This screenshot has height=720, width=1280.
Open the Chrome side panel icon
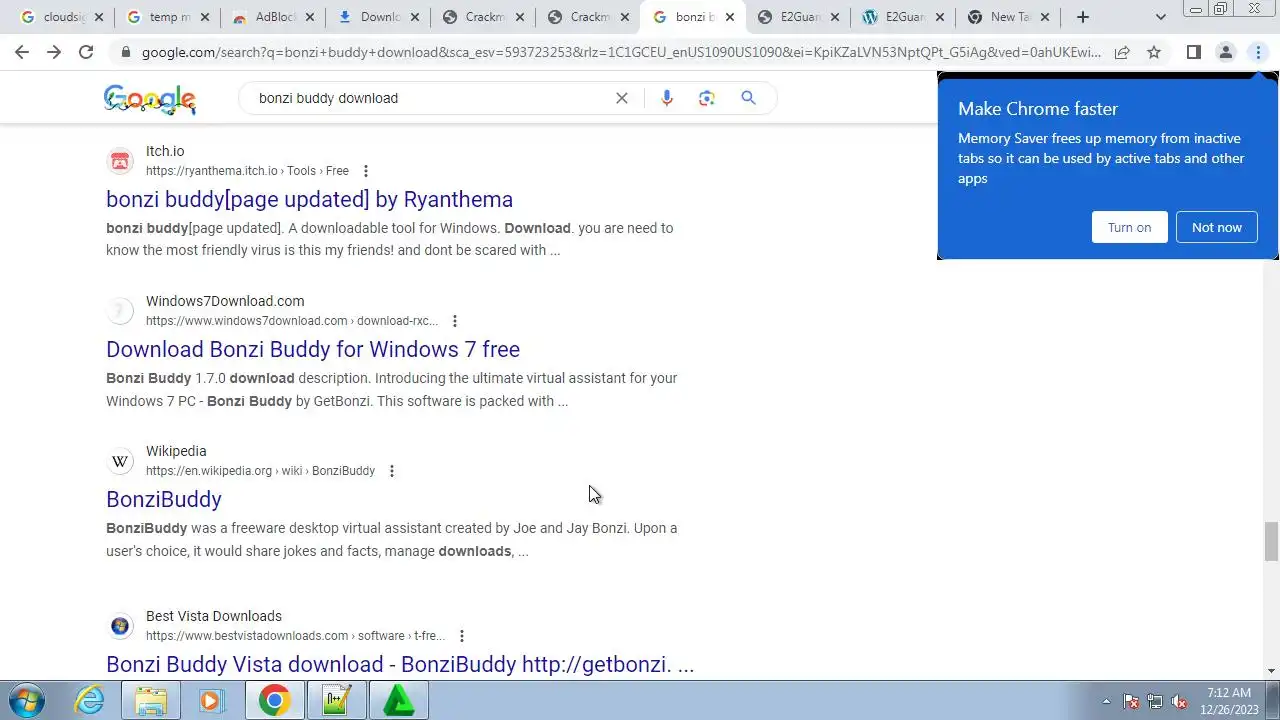click(1193, 52)
